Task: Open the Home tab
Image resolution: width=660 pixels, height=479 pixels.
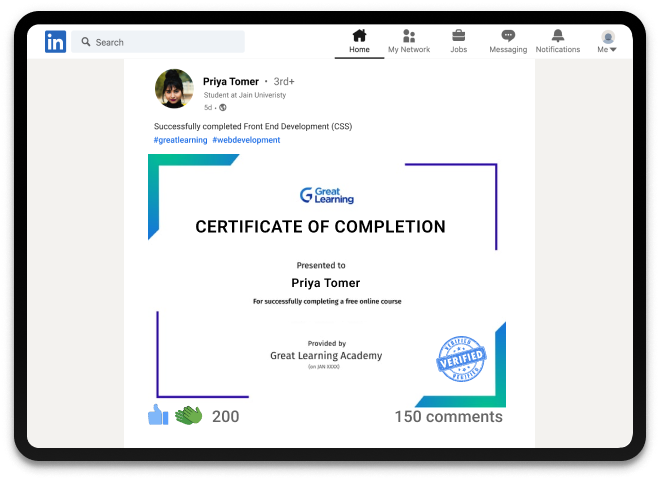Action: pos(359,41)
